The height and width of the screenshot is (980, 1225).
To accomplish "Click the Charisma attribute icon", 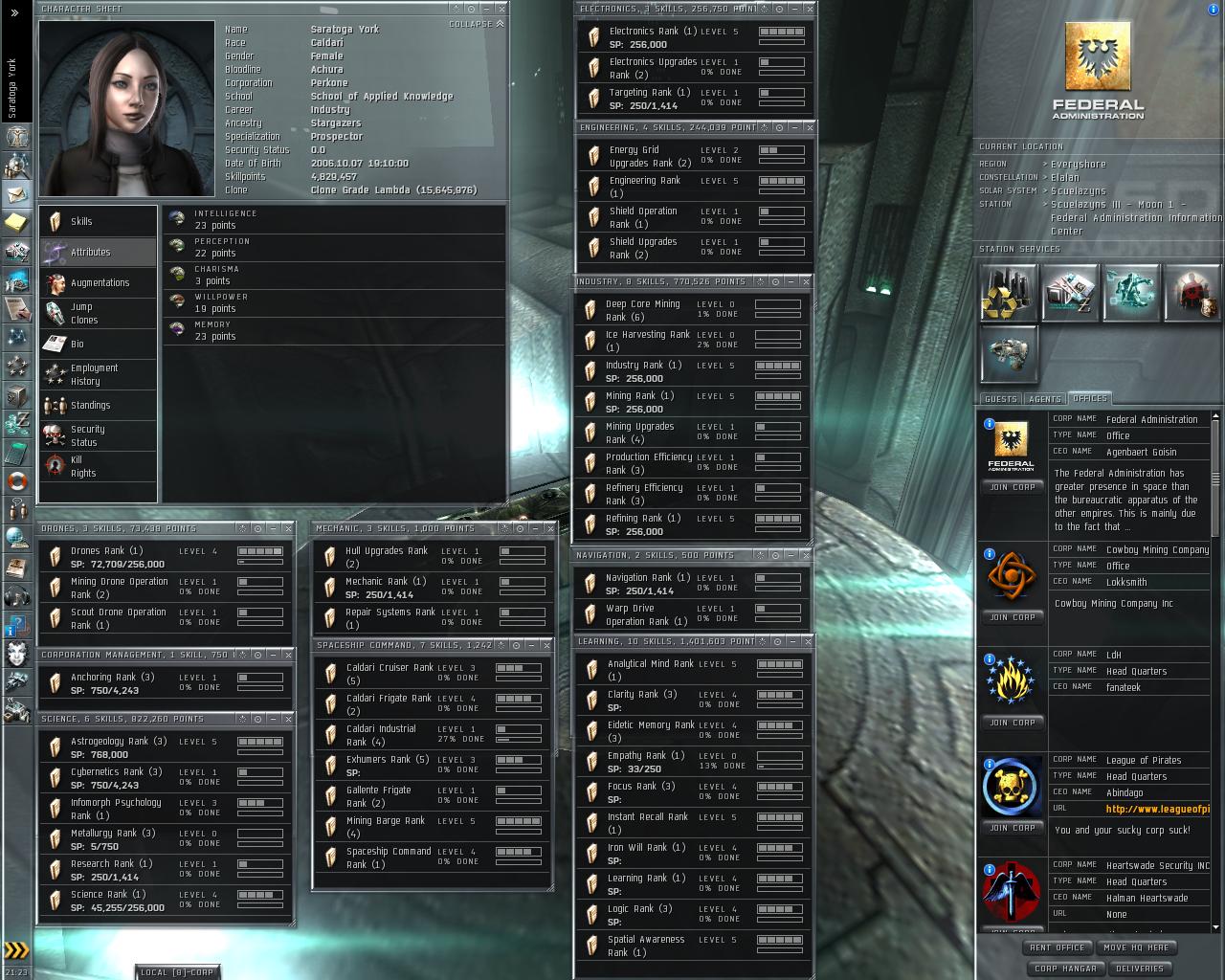I will [177, 275].
